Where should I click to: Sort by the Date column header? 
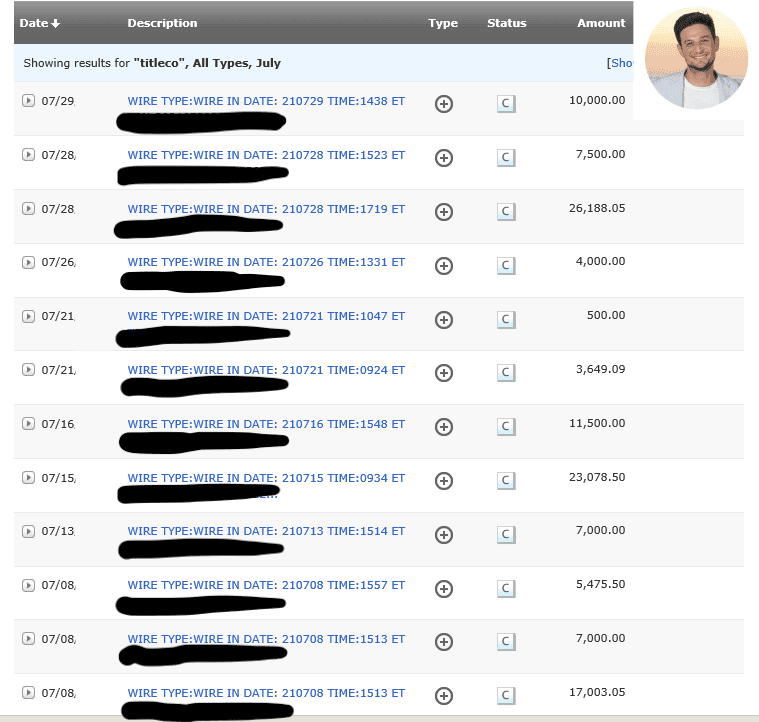(x=40, y=23)
